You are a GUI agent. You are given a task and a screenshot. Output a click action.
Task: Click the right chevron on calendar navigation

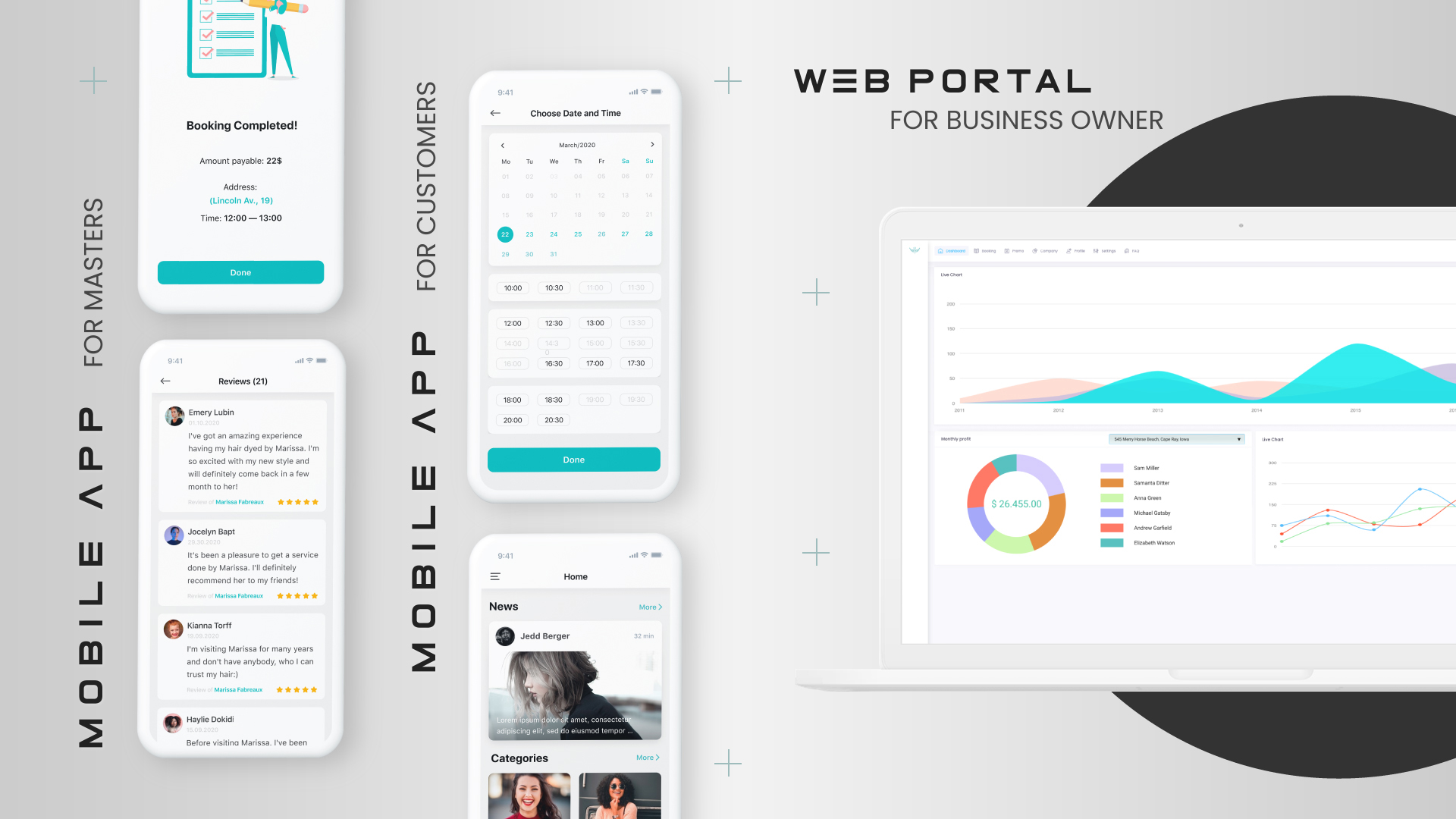point(652,145)
